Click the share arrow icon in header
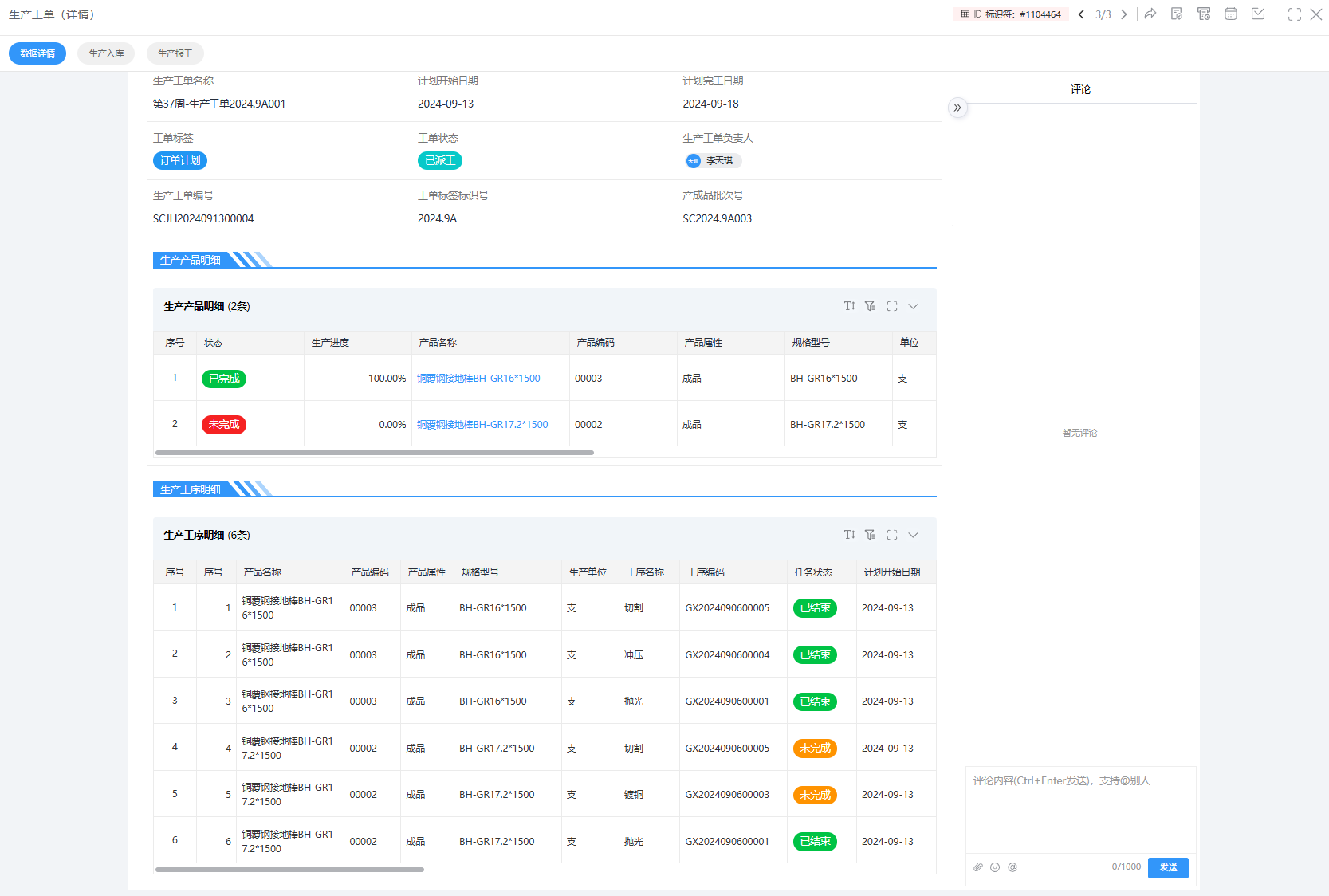Image resolution: width=1329 pixels, height=896 pixels. pos(1150,14)
